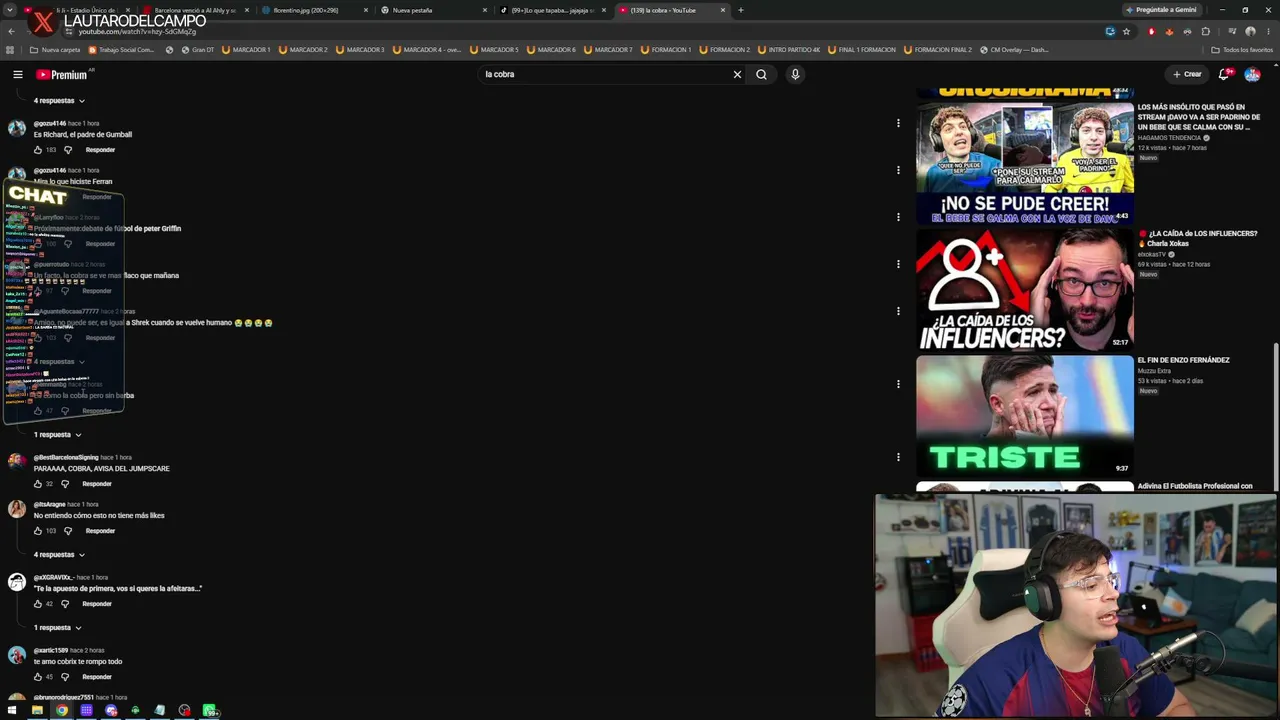Like the Shrek comment by @AguanteBocaaa77777
This screenshot has width=1280, height=720.
pos(38,338)
